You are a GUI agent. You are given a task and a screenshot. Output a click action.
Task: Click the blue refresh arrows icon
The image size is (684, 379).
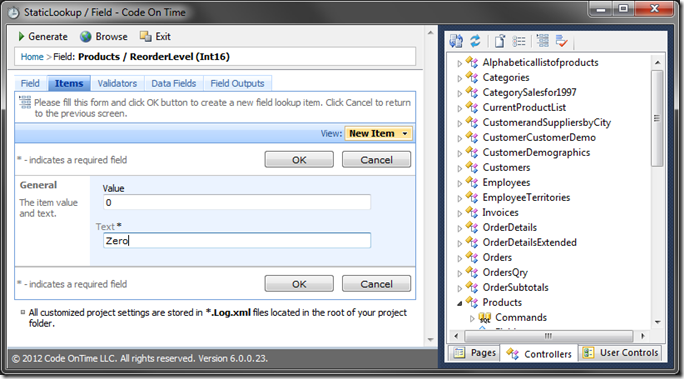(x=475, y=41)
